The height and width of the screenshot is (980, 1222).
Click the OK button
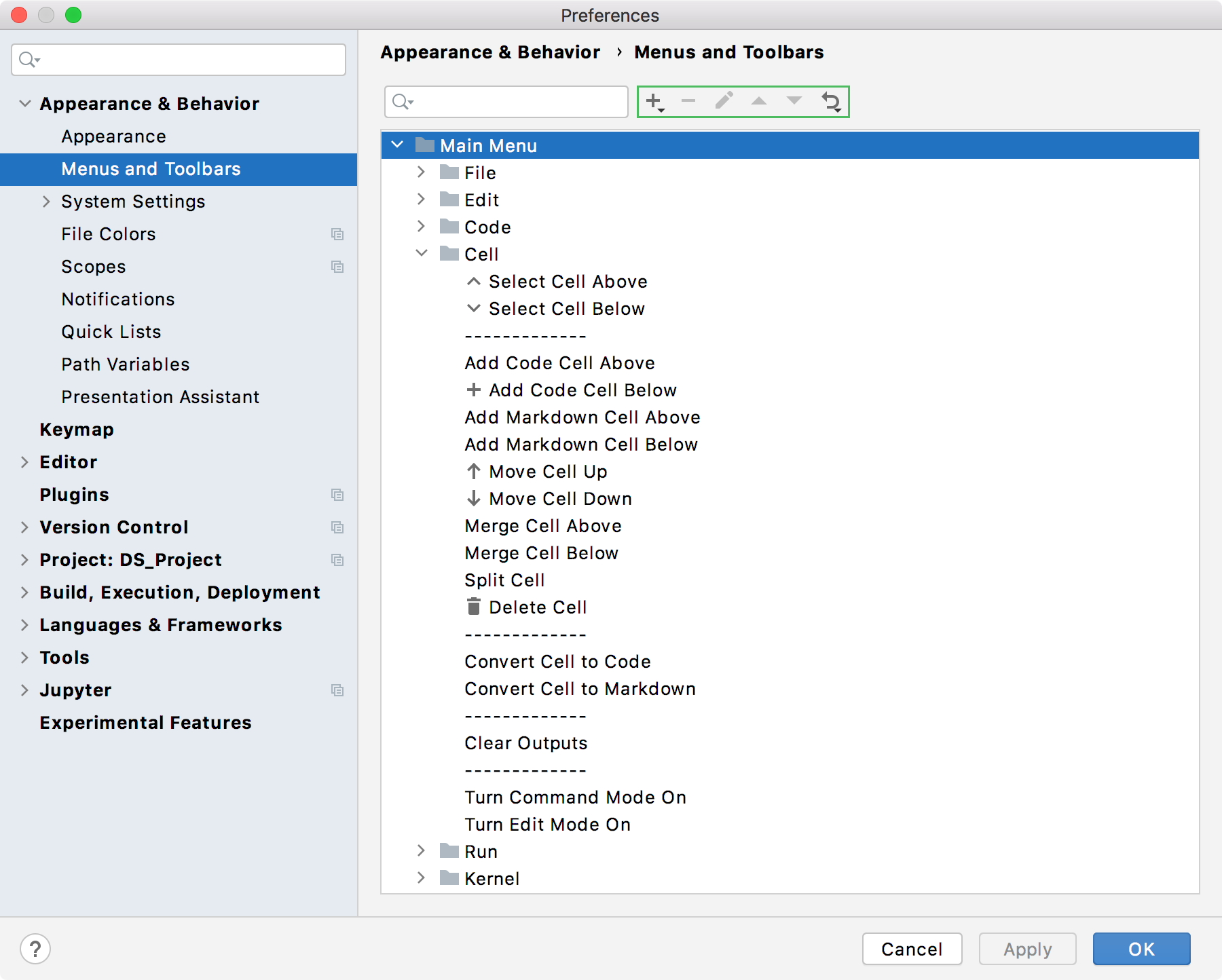(1141, 949)
